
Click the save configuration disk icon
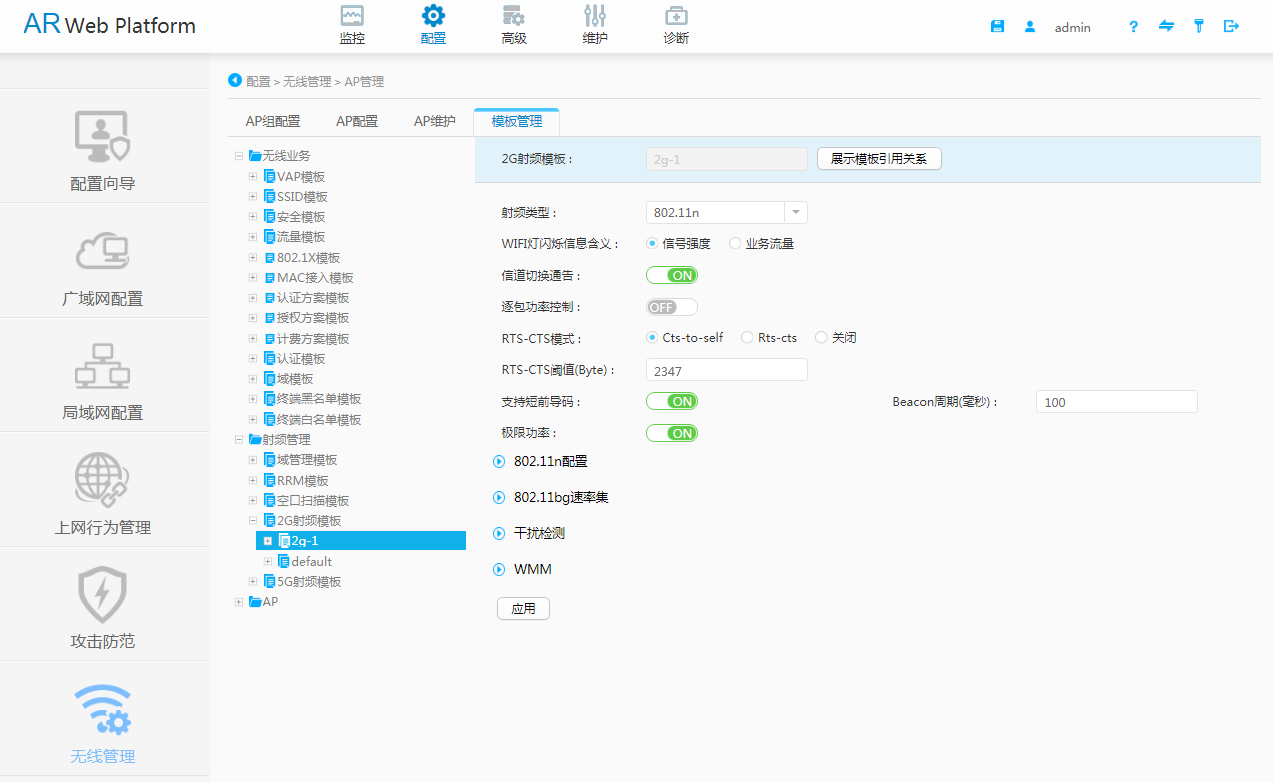pos(997,27)
